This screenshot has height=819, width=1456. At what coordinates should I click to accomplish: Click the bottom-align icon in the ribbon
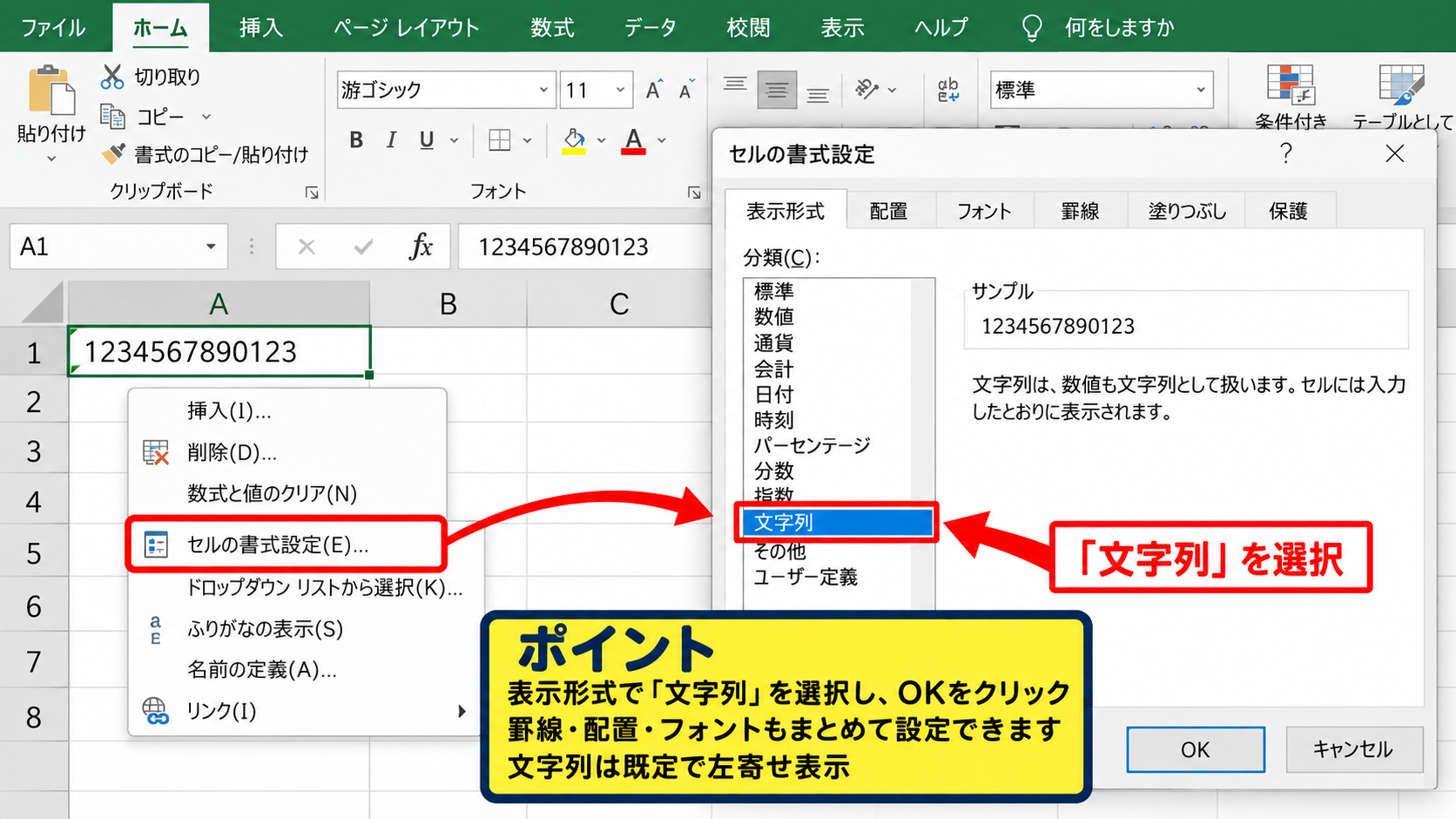tap(818, 95)
